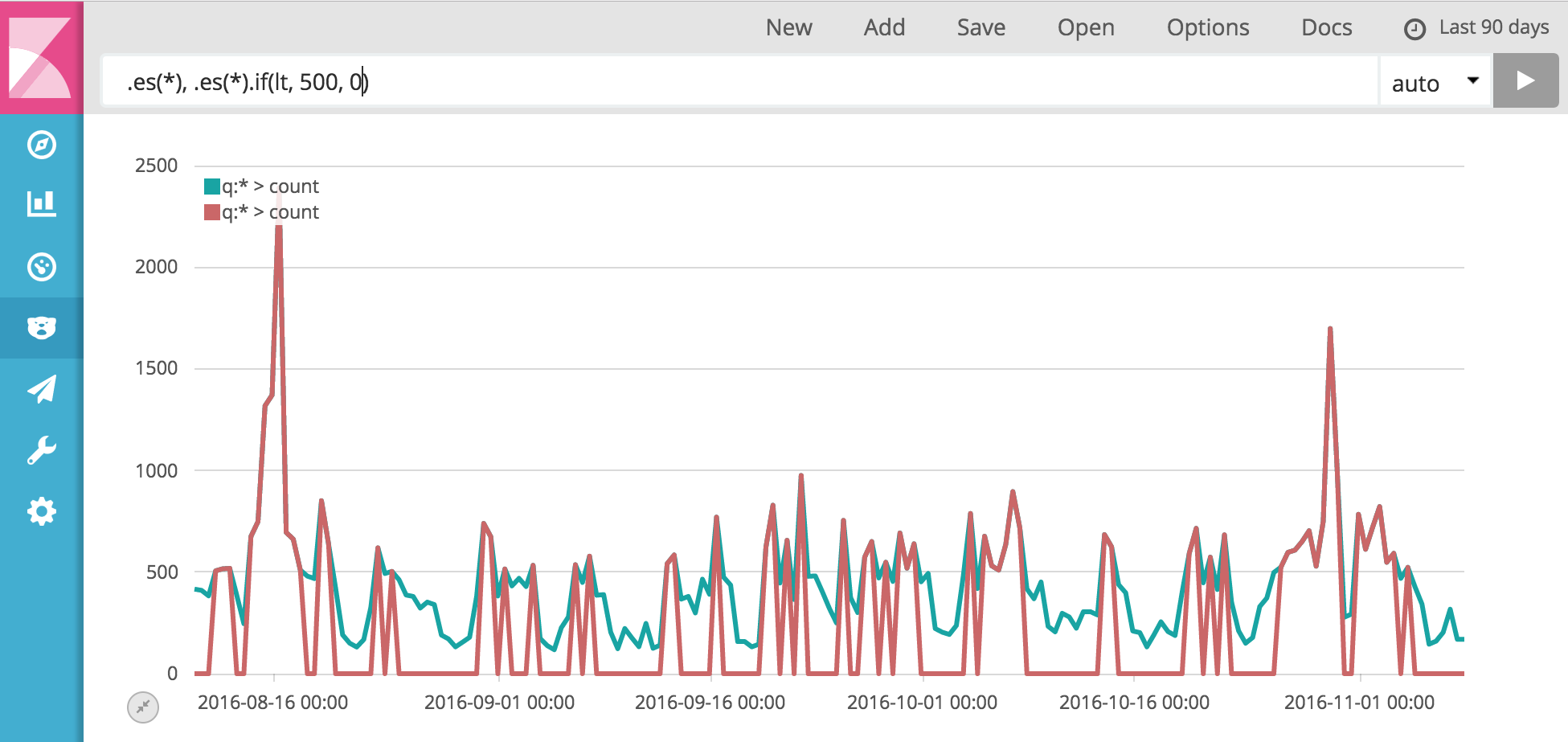Click the 2016-08-16 00:00 axis label
Screen dimensions: 1568x742
[272, 703]
